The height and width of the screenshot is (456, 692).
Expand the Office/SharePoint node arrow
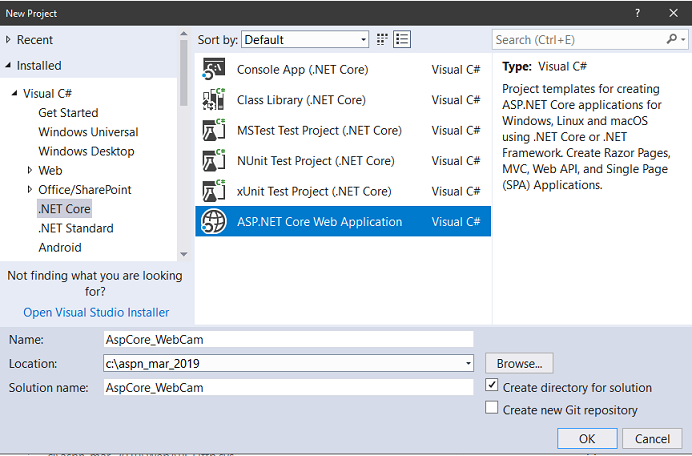[30, 189]
